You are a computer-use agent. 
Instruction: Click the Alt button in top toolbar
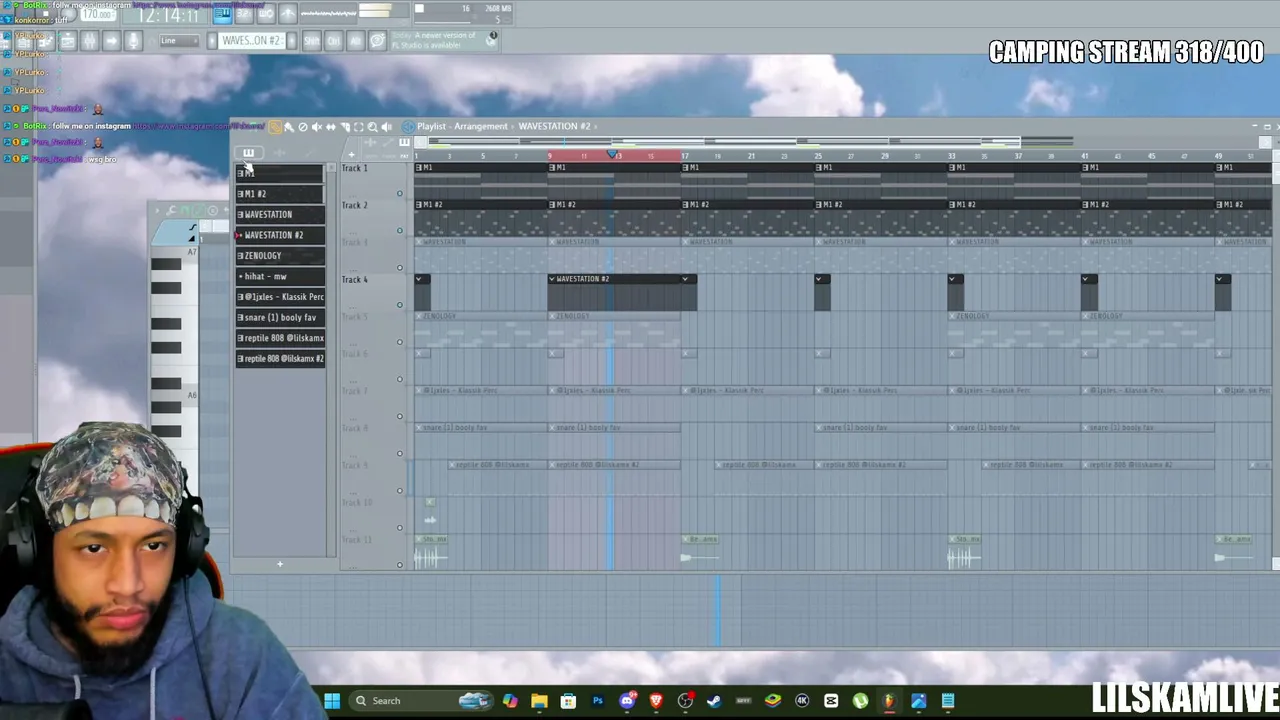[355, 41]
